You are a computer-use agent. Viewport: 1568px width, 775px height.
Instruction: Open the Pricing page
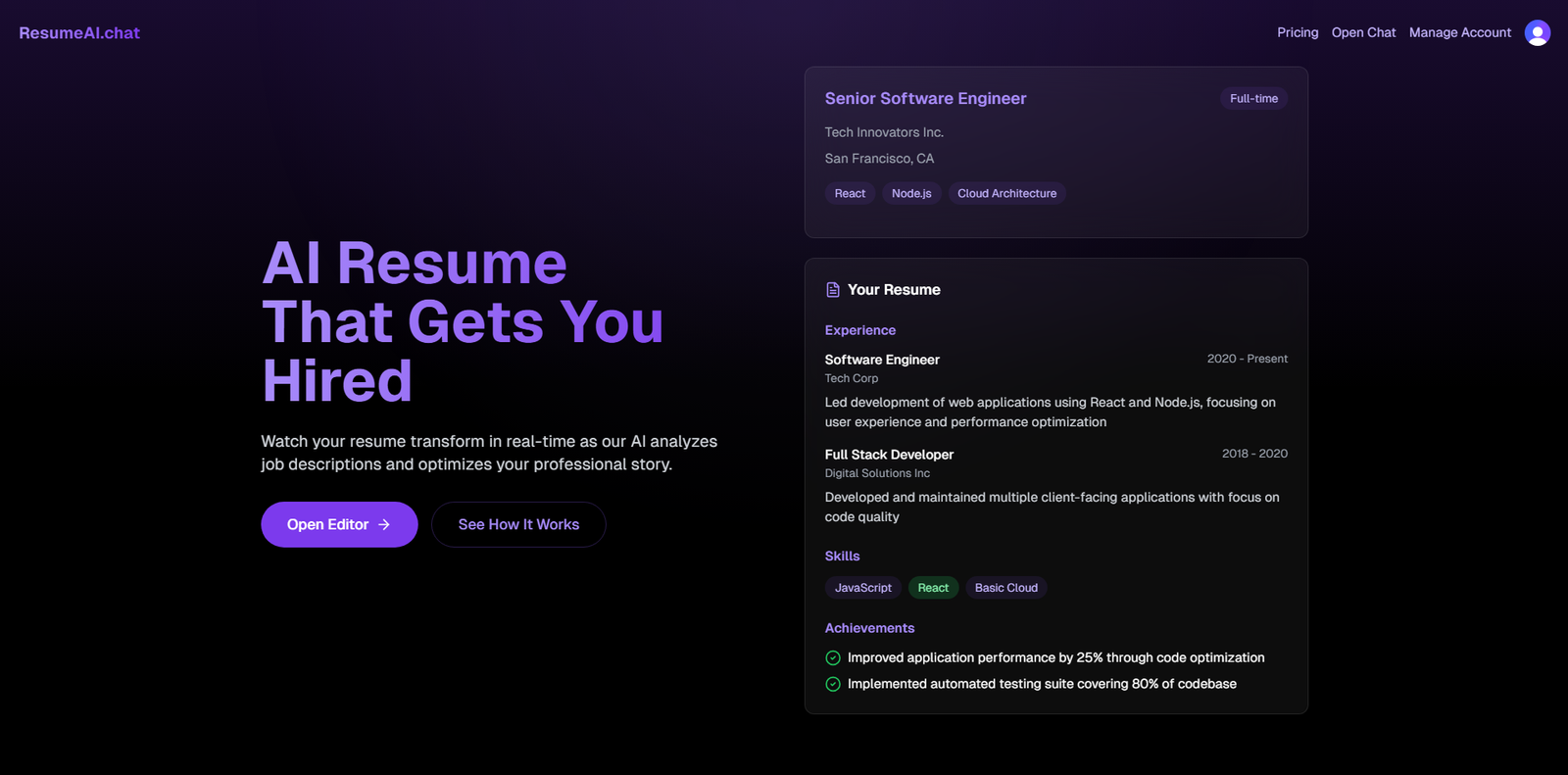pyautogui.click(x=1298, y=33)
